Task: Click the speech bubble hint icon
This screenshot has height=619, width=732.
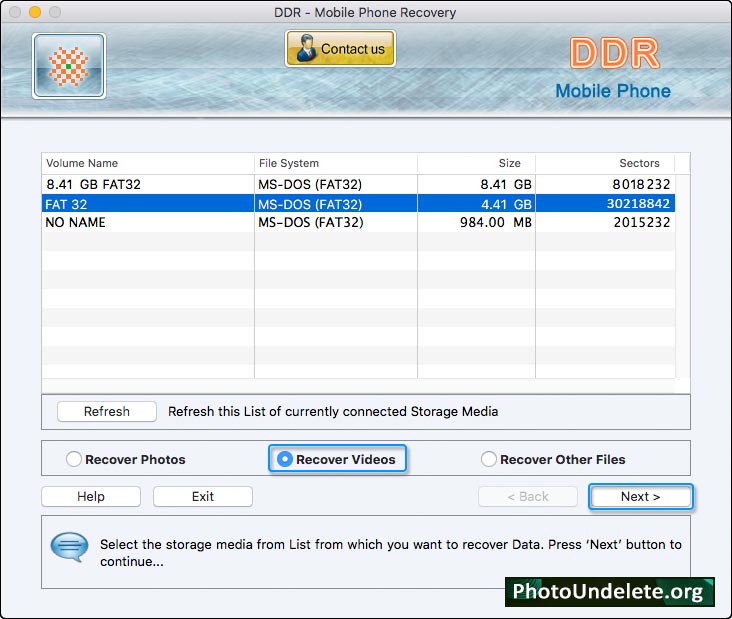Action: (x=69, y=547)
